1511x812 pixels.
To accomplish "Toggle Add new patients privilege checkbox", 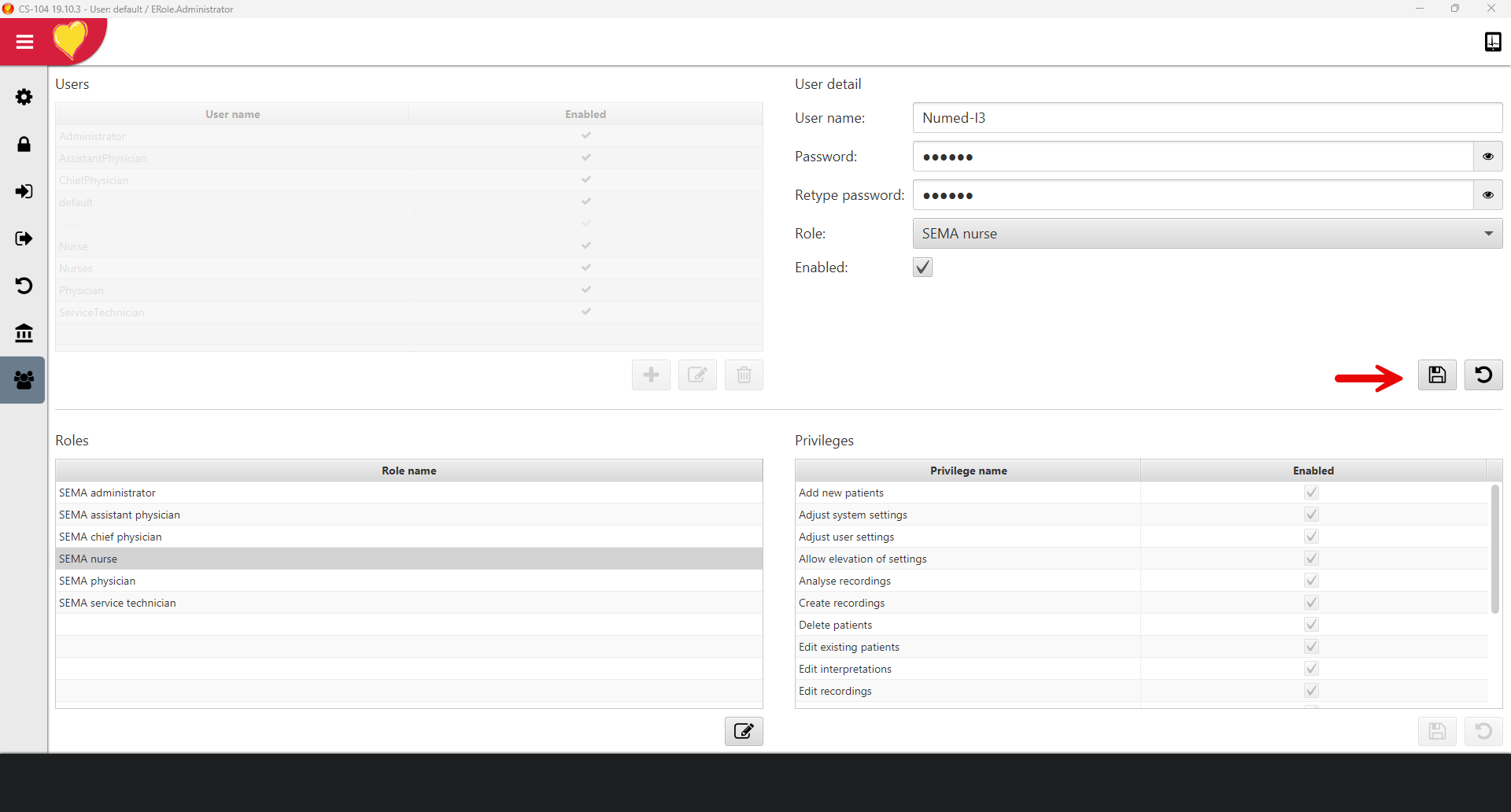I will point(1311,493).
